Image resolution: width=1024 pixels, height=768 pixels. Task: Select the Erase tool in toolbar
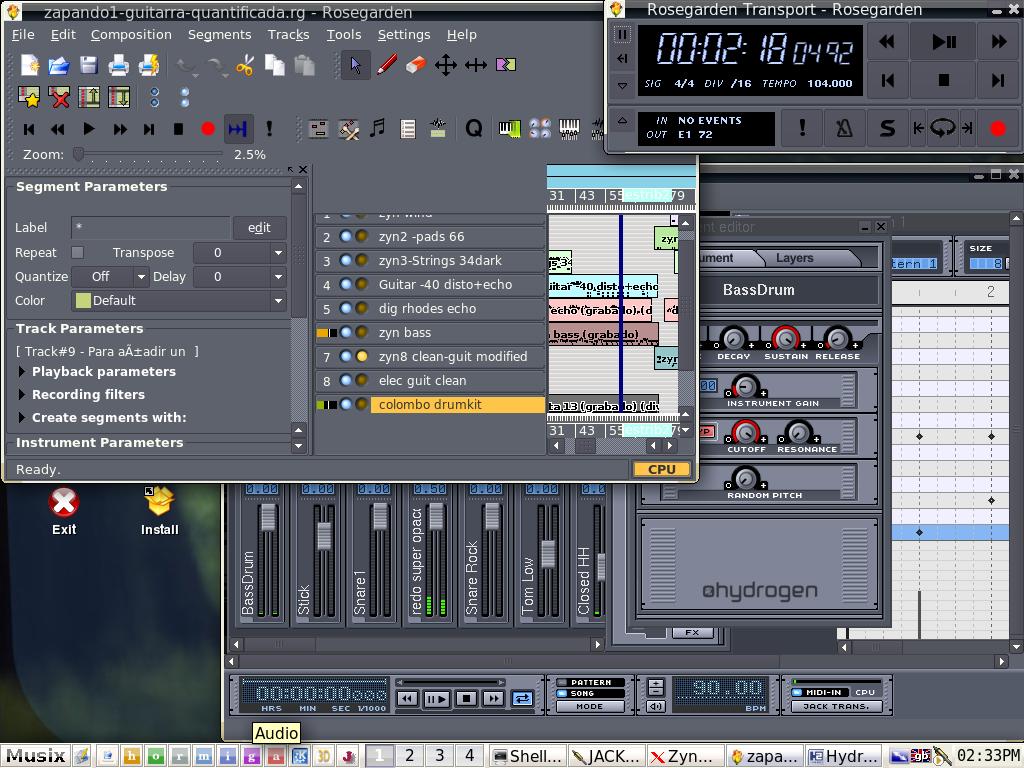coord(415,66)
